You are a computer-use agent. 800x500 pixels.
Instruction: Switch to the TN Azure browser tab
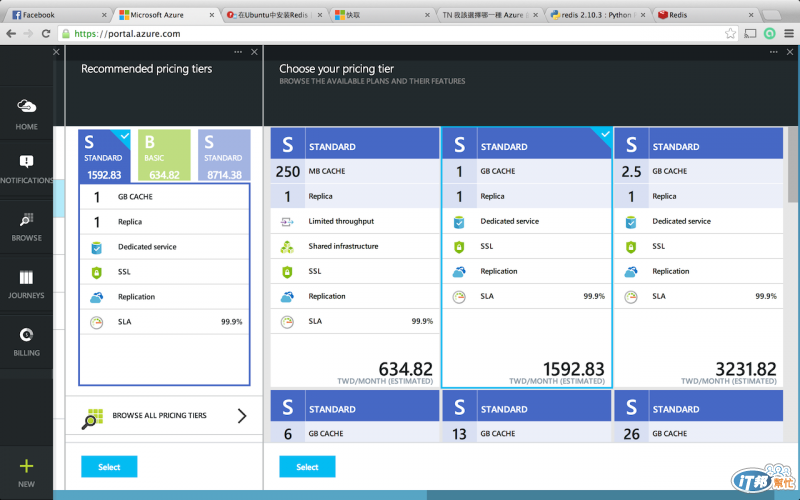pos(489,15)
